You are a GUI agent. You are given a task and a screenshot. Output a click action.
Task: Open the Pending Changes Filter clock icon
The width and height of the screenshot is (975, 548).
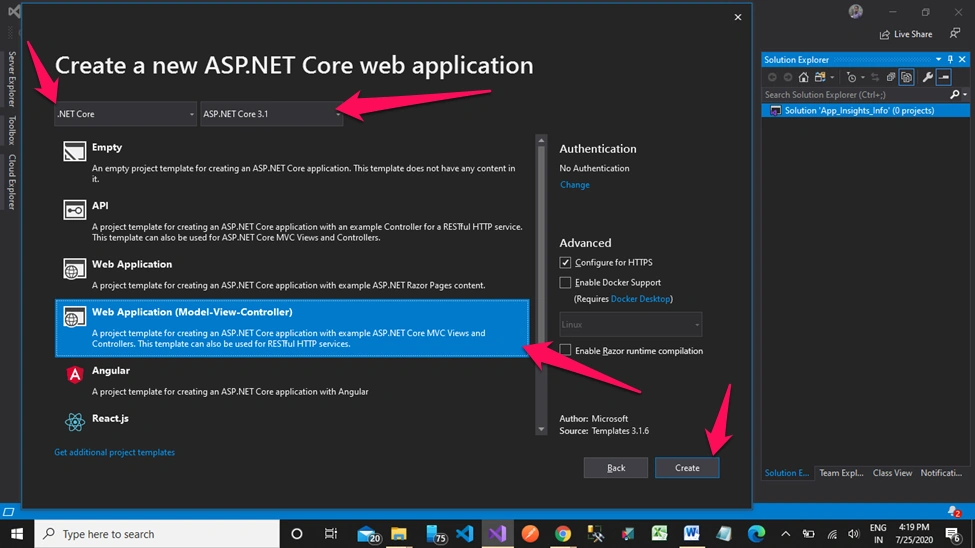851,77
